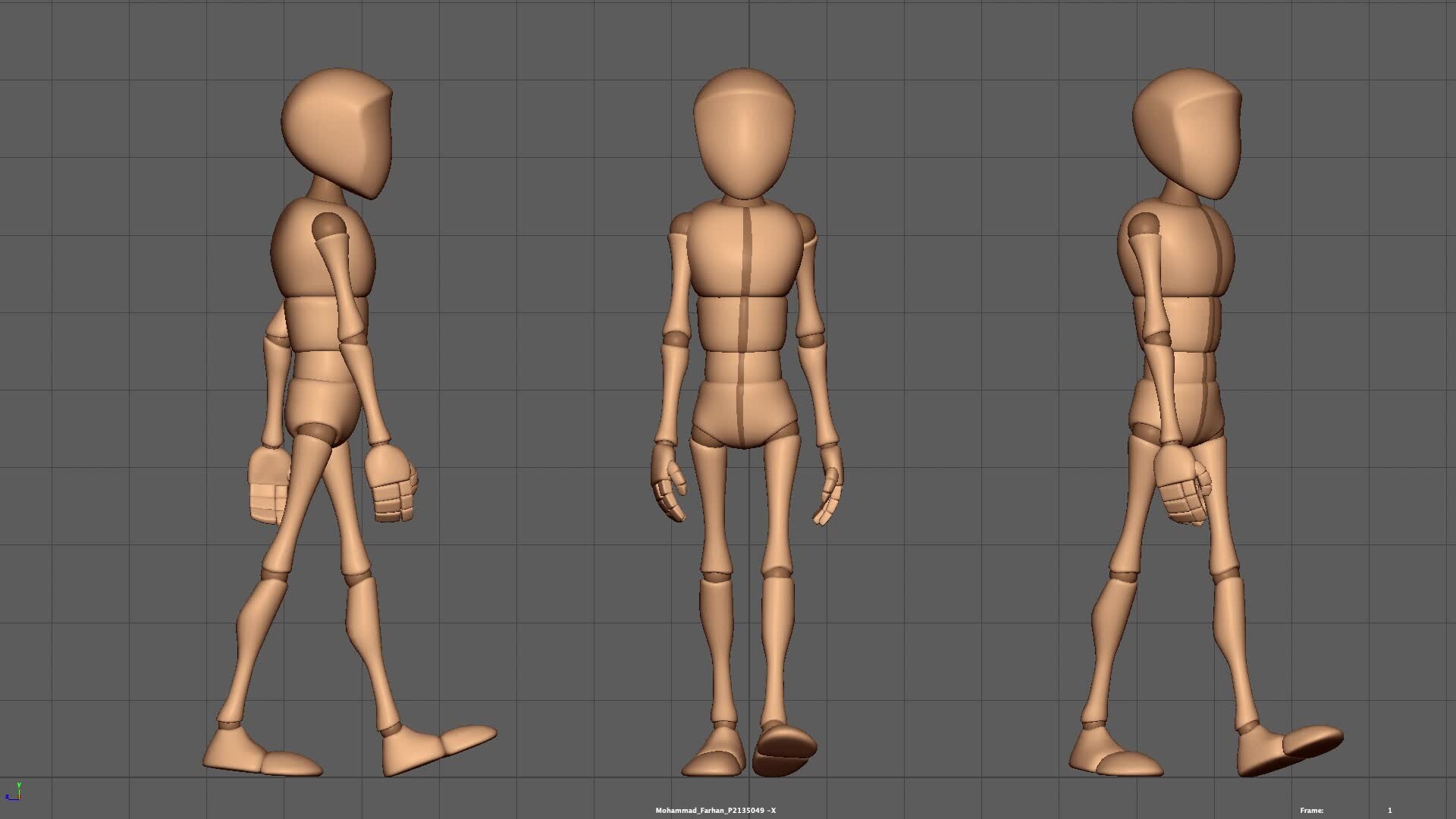Select the shoulder joint of the right figure

(x=1144, y=225)
